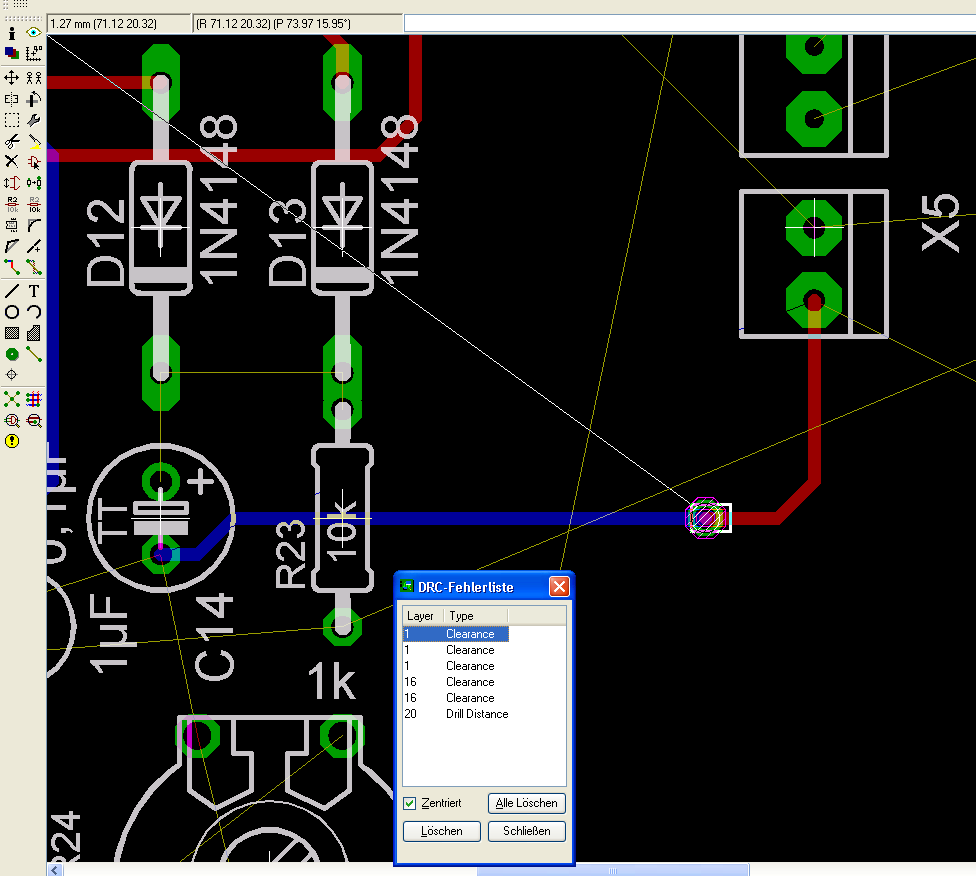976x876 pixels.
Task: Select the Signal airwire tool
Action: [34, 354]
